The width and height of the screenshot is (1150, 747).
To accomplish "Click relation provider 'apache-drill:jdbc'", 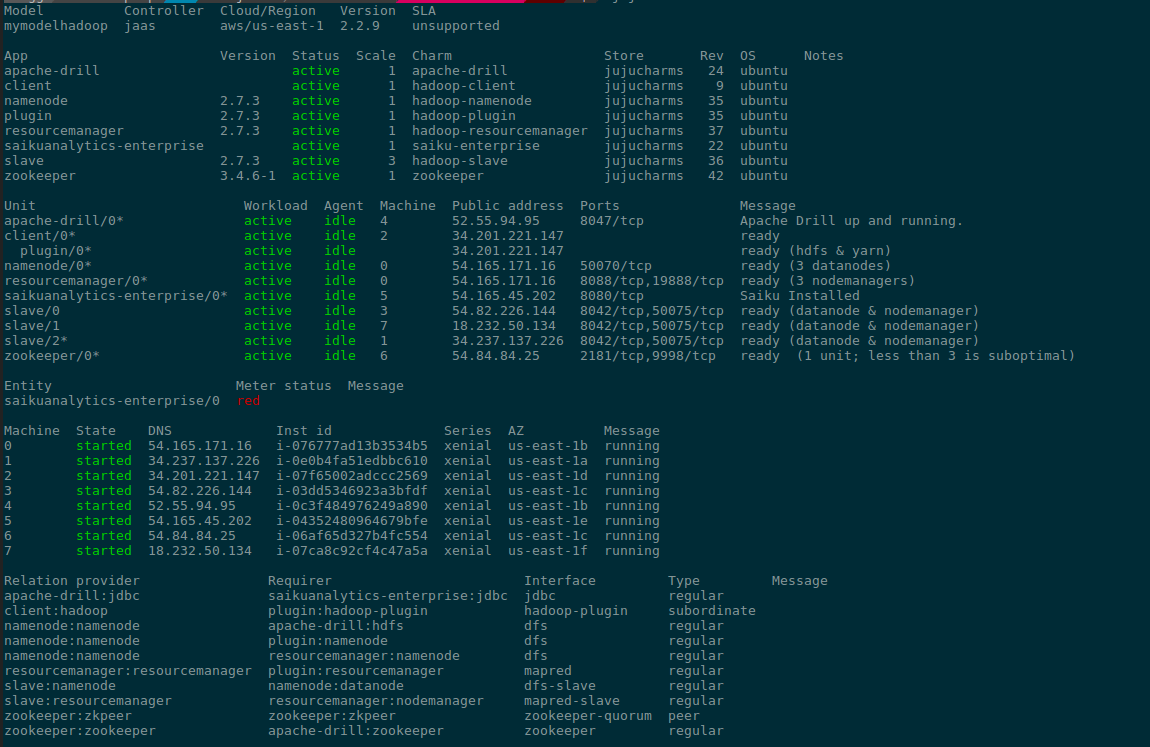I will [72, 596].
